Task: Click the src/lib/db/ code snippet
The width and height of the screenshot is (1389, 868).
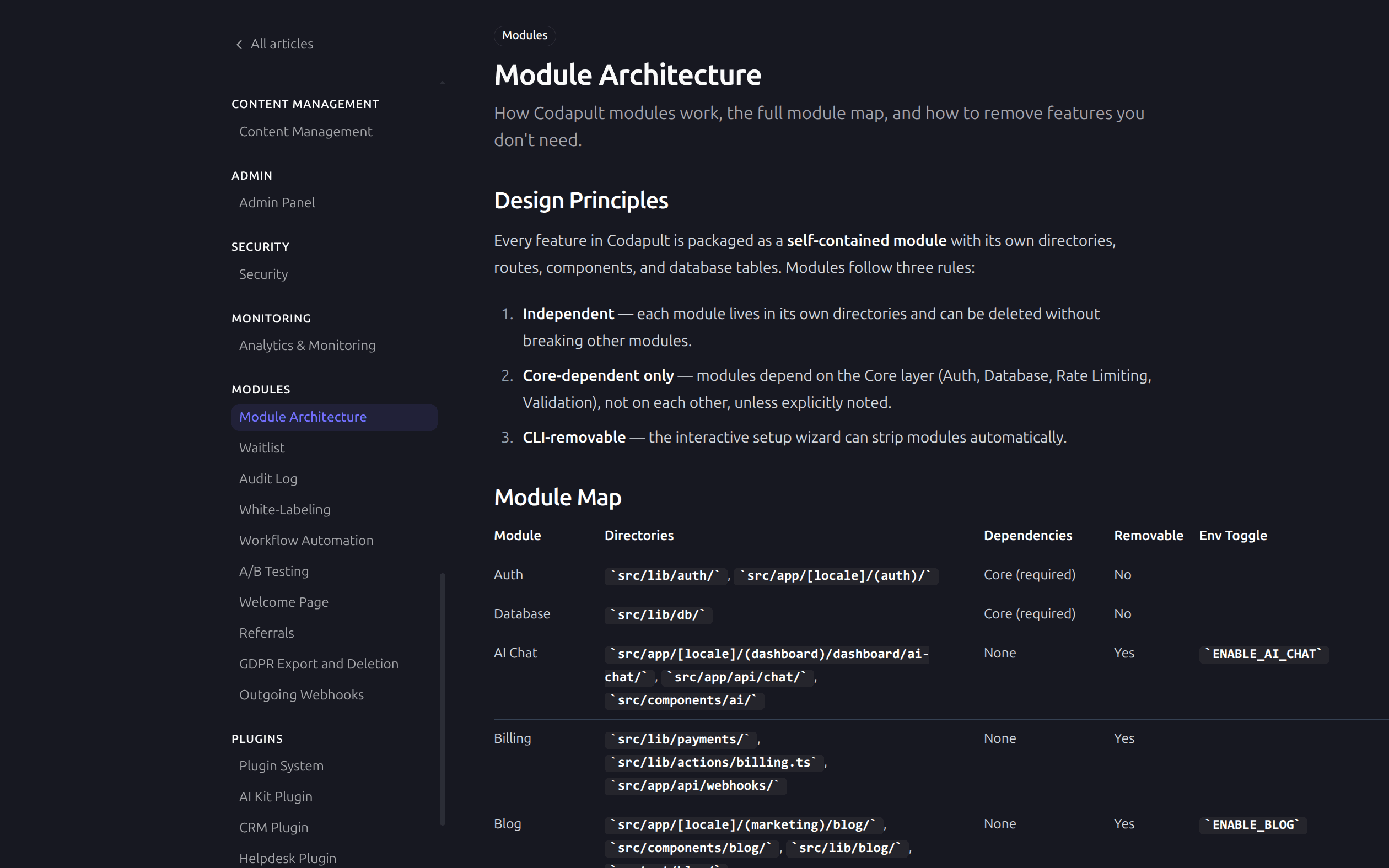Action: pos(658,615)
